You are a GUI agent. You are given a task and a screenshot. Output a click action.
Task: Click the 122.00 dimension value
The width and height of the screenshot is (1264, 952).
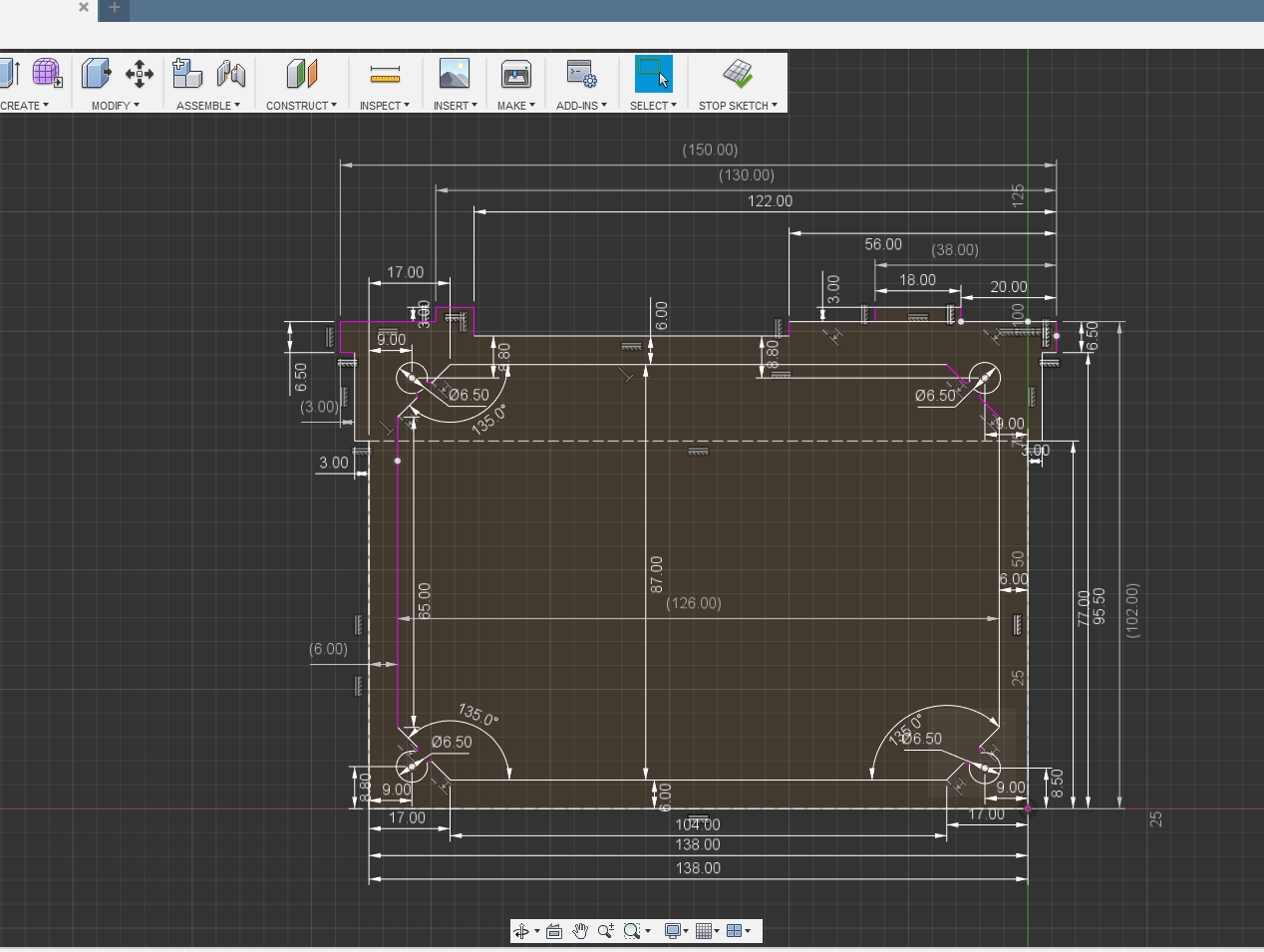point(770,201)
